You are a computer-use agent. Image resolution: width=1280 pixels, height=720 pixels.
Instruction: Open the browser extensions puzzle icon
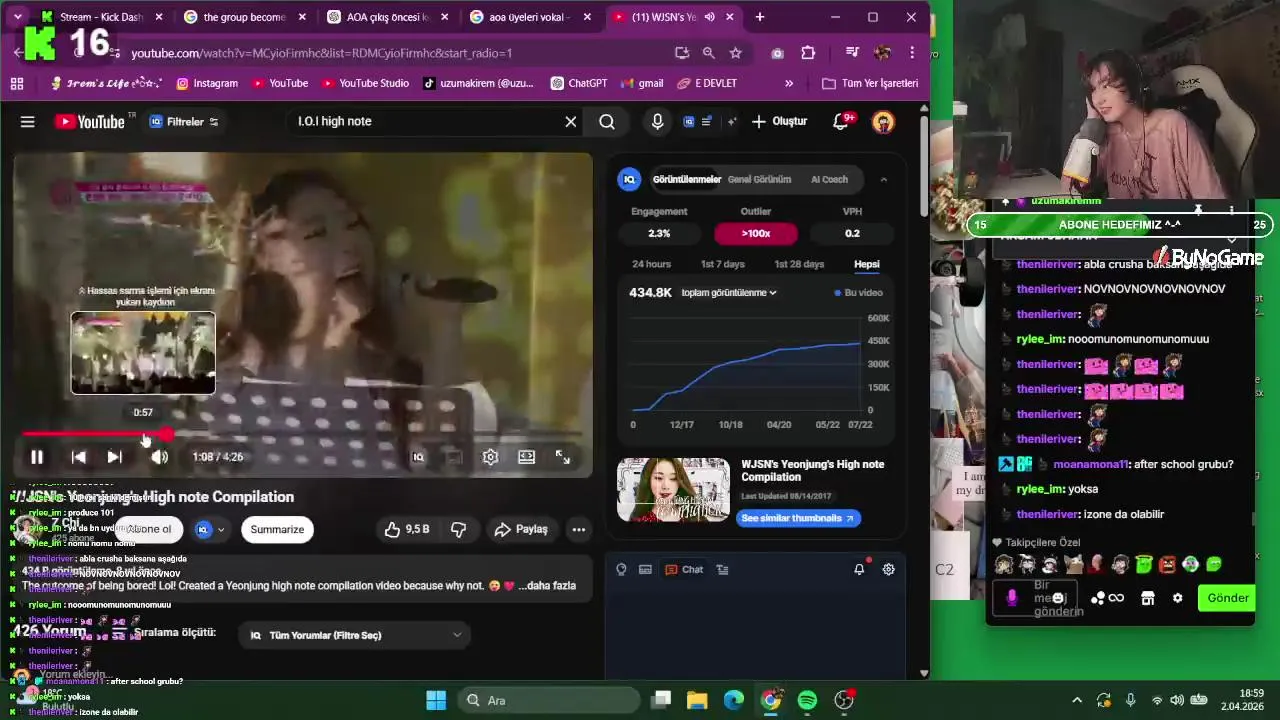pos(808,53)
